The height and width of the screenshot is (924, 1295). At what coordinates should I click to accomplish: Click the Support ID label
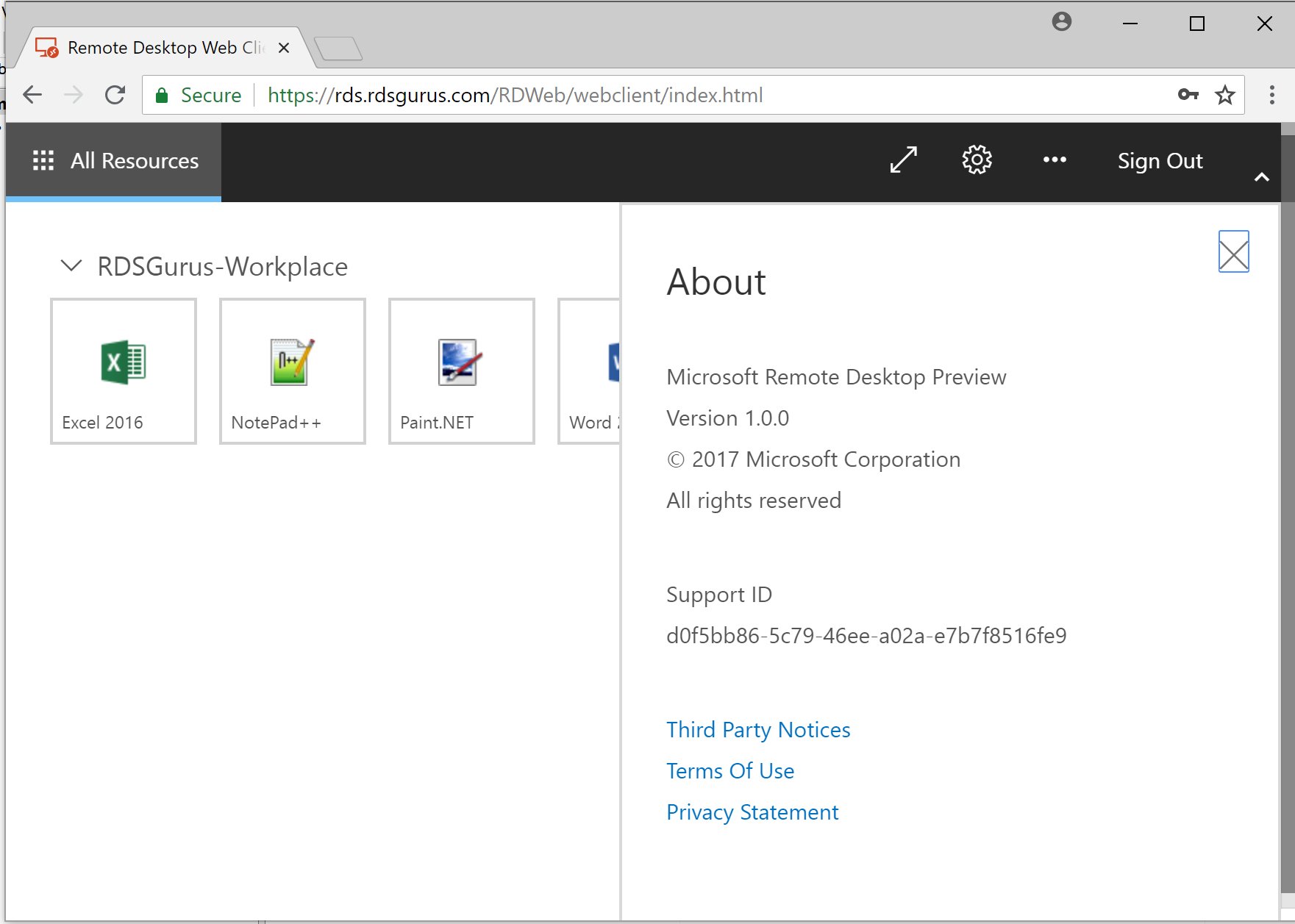click(x=719, y=595)
